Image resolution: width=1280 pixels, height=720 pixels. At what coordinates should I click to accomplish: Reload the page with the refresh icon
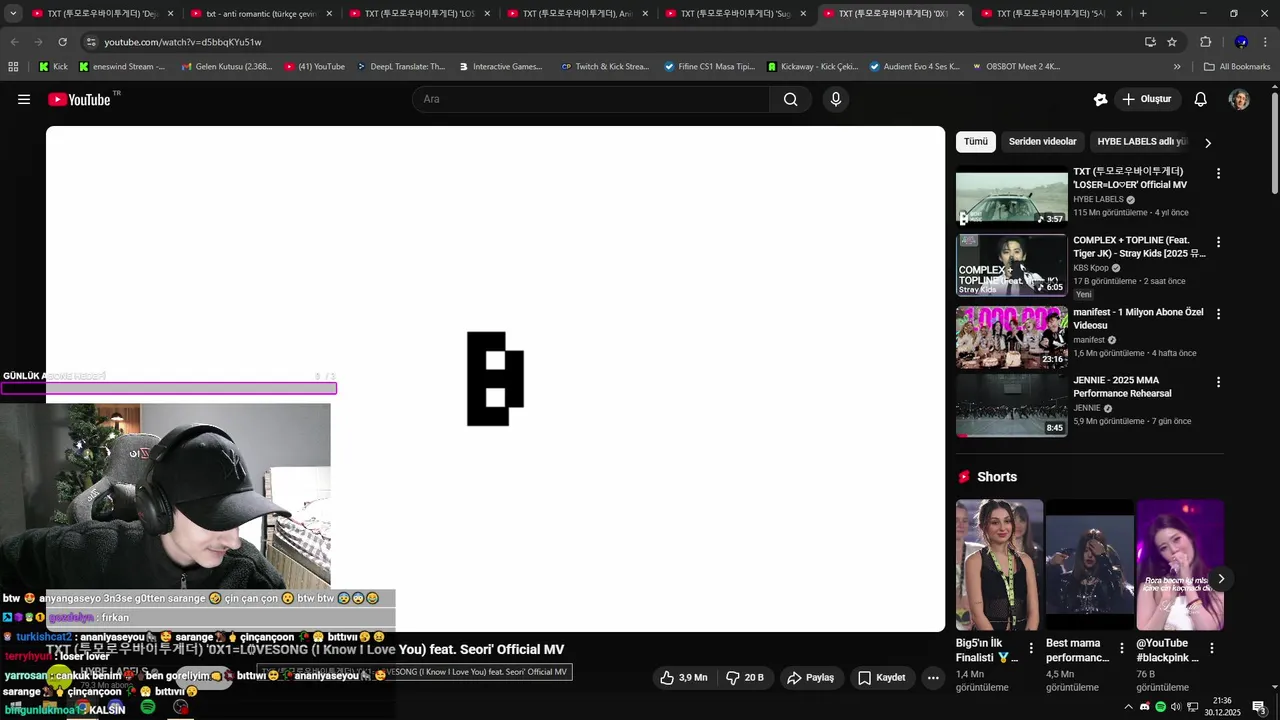click(62, 42)
